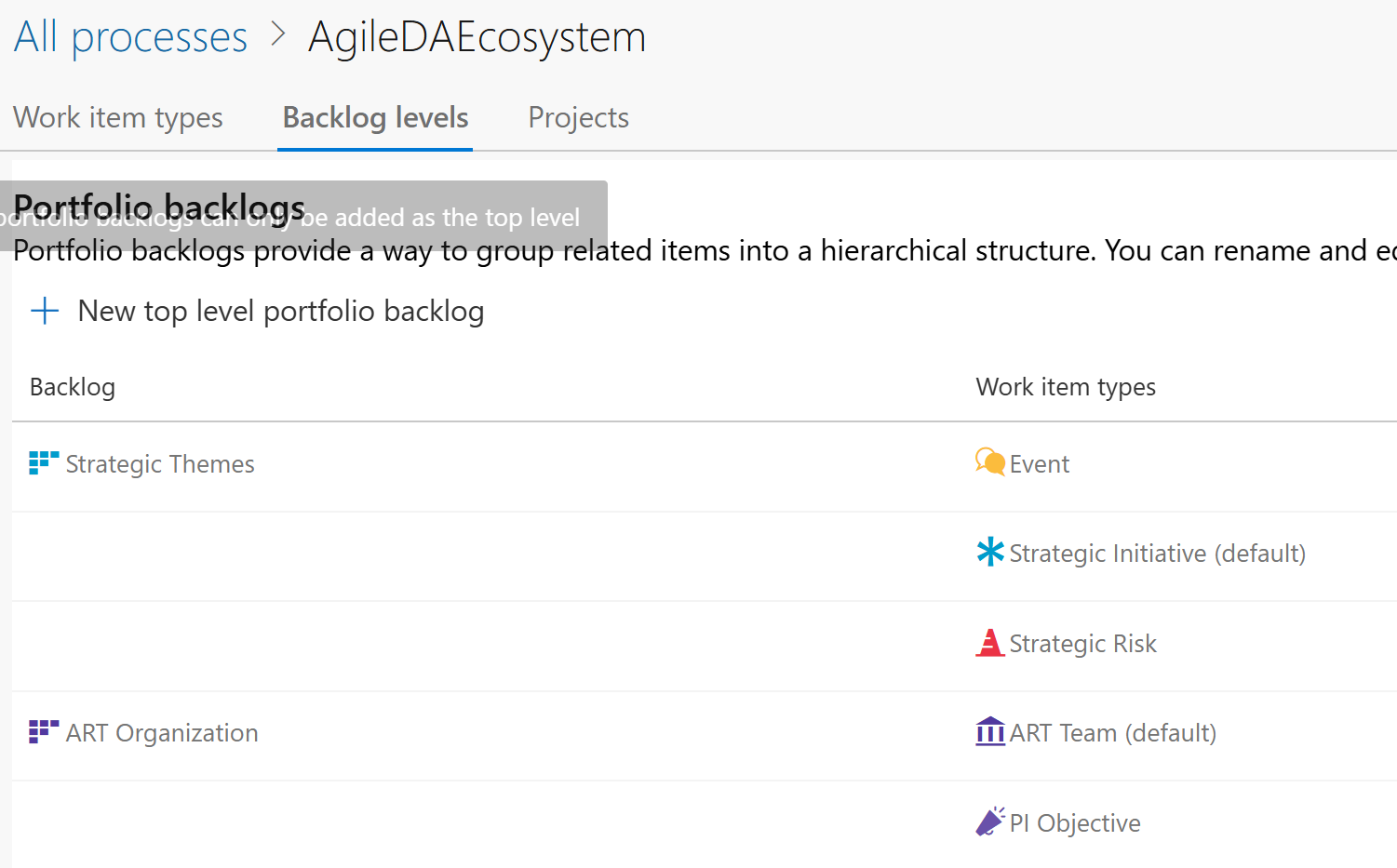The width and height of the screenshot is (1397, 868).
Task: Open the ART Organization backlog
Action: point(162,733)
